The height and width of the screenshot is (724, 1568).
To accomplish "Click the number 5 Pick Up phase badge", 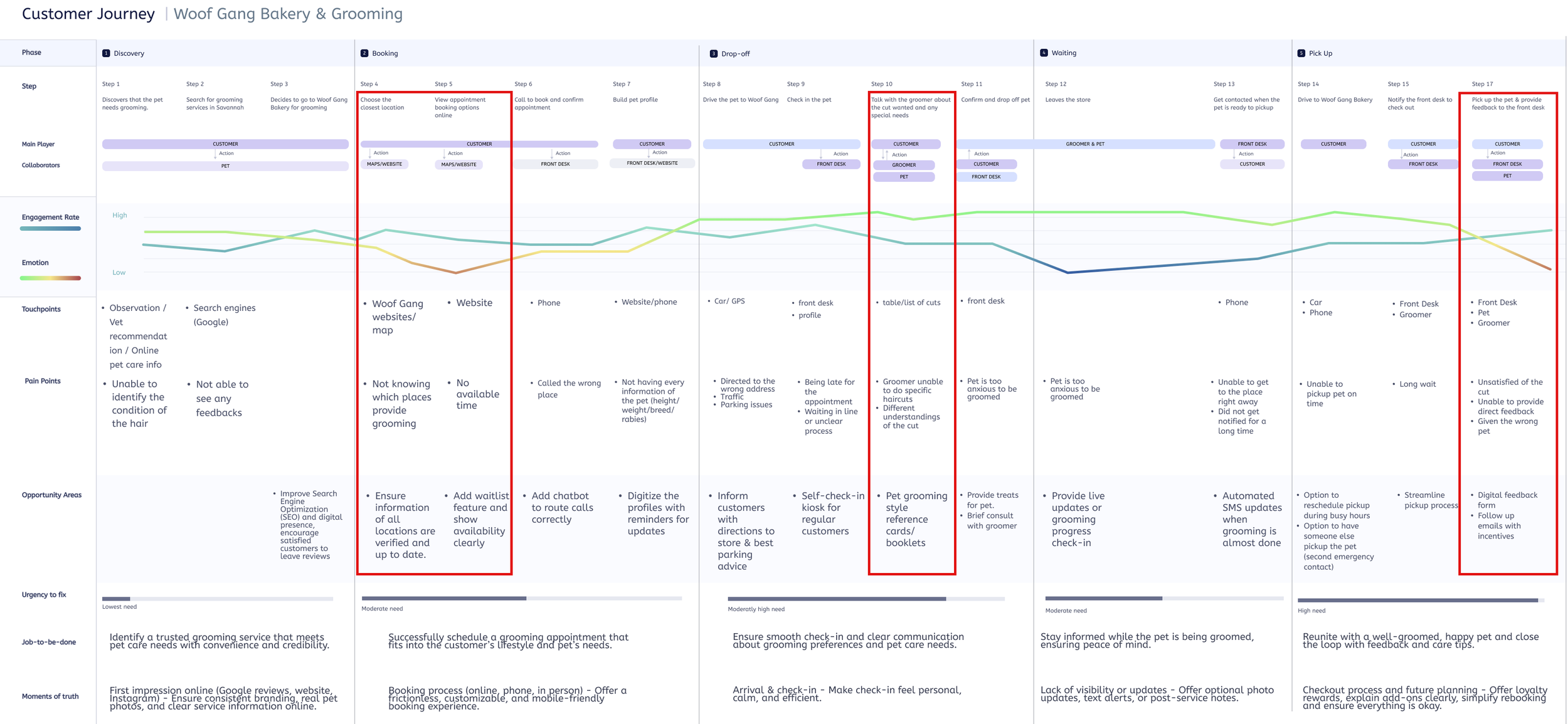I will (1301, 53).
